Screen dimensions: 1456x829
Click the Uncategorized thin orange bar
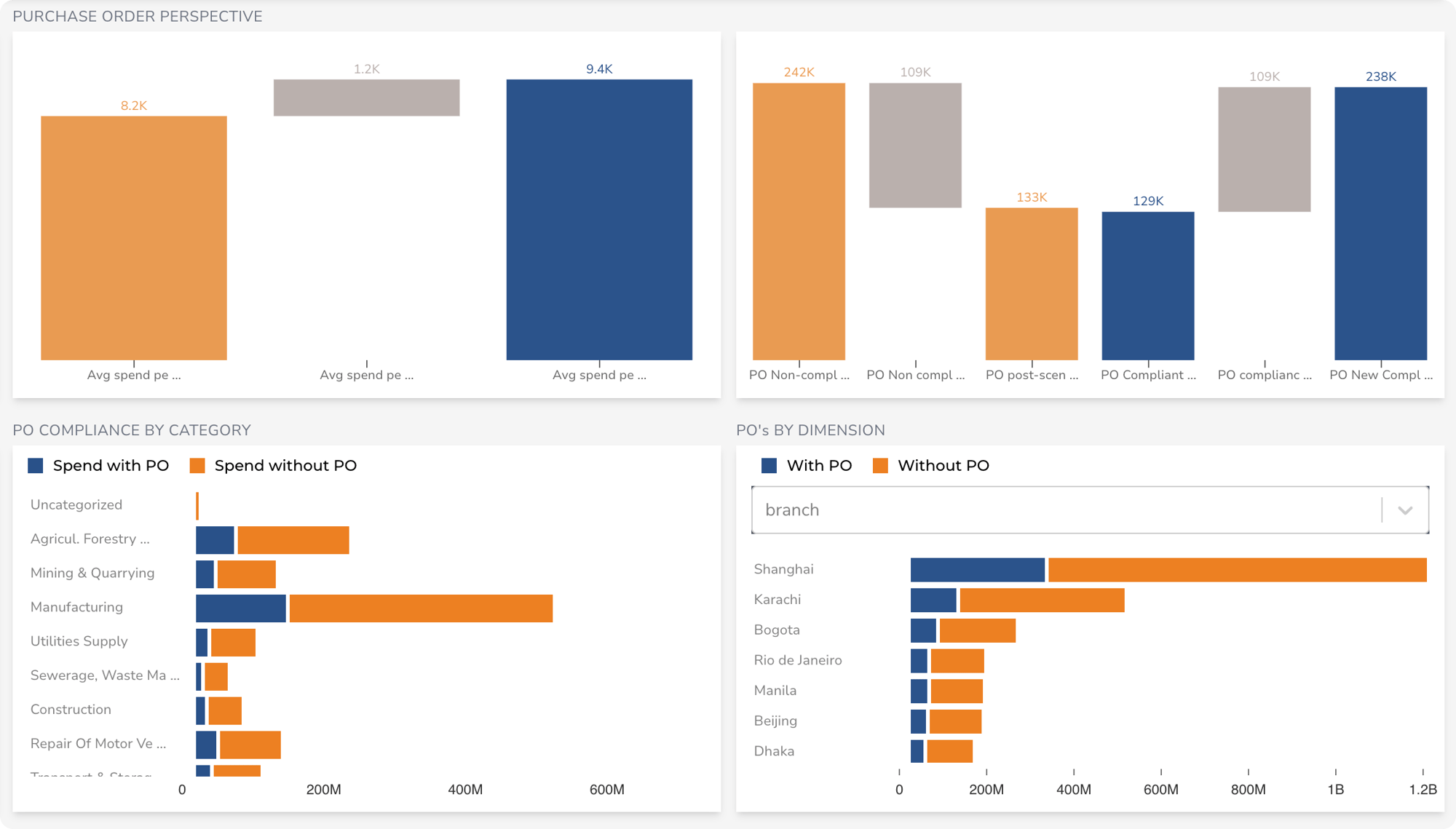pyautogui.click(x=197, y=506)
